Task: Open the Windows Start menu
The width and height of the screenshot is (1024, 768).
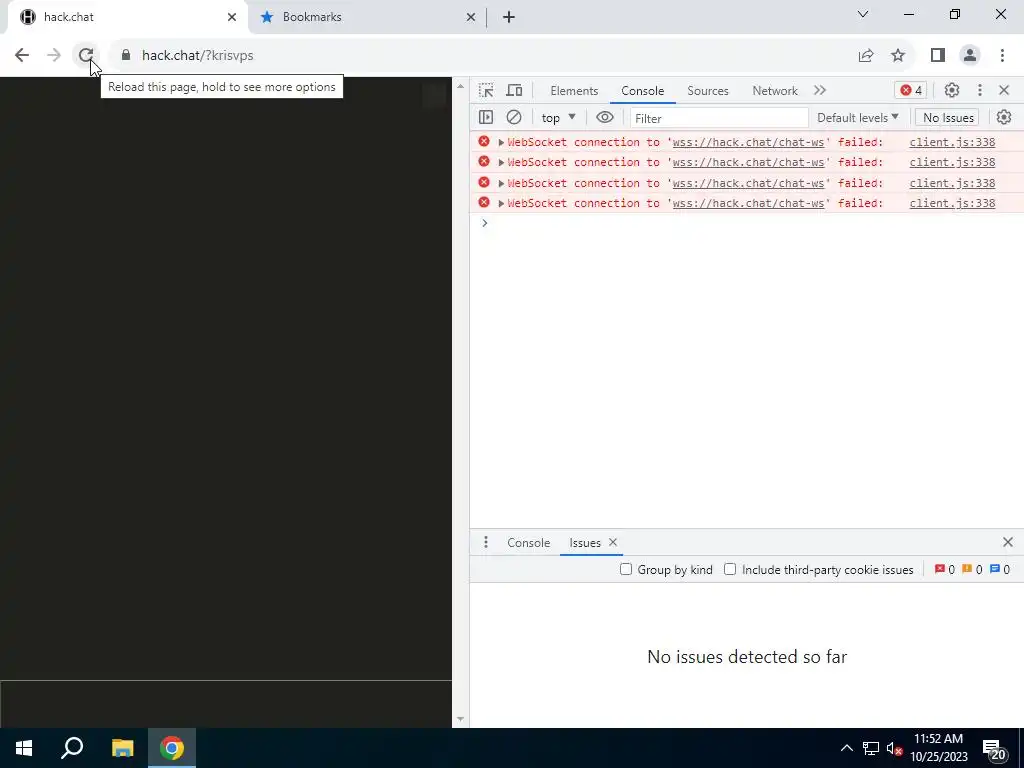Action: 24,748
